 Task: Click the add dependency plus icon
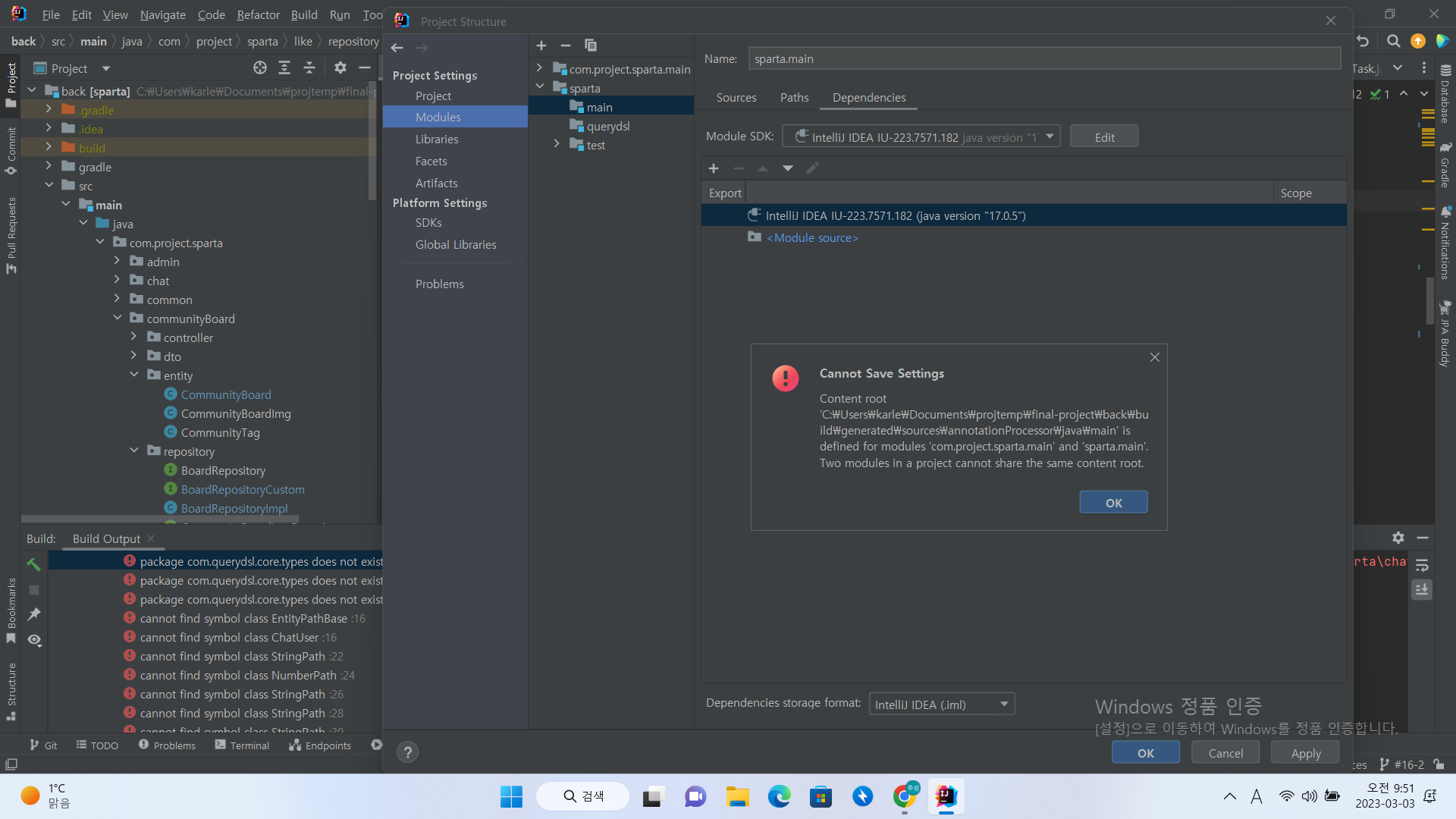[x=714, y=168]
